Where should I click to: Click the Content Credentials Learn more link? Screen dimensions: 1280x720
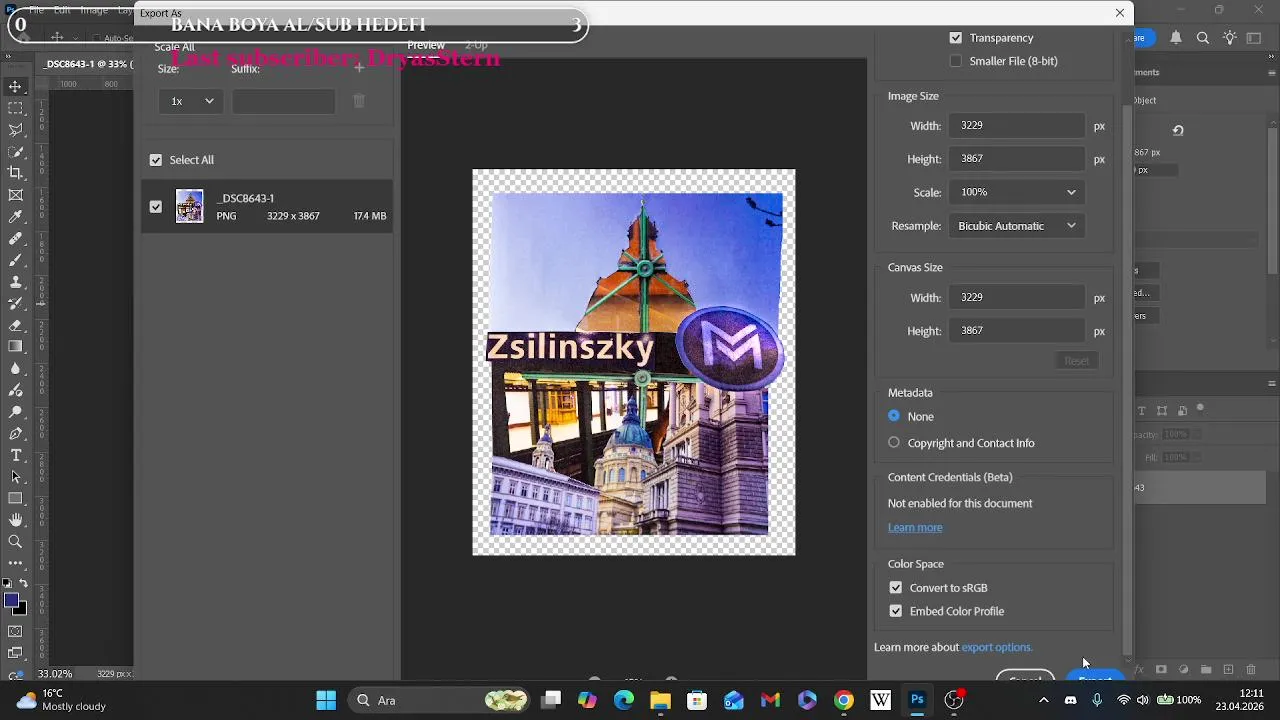(915, 527)
